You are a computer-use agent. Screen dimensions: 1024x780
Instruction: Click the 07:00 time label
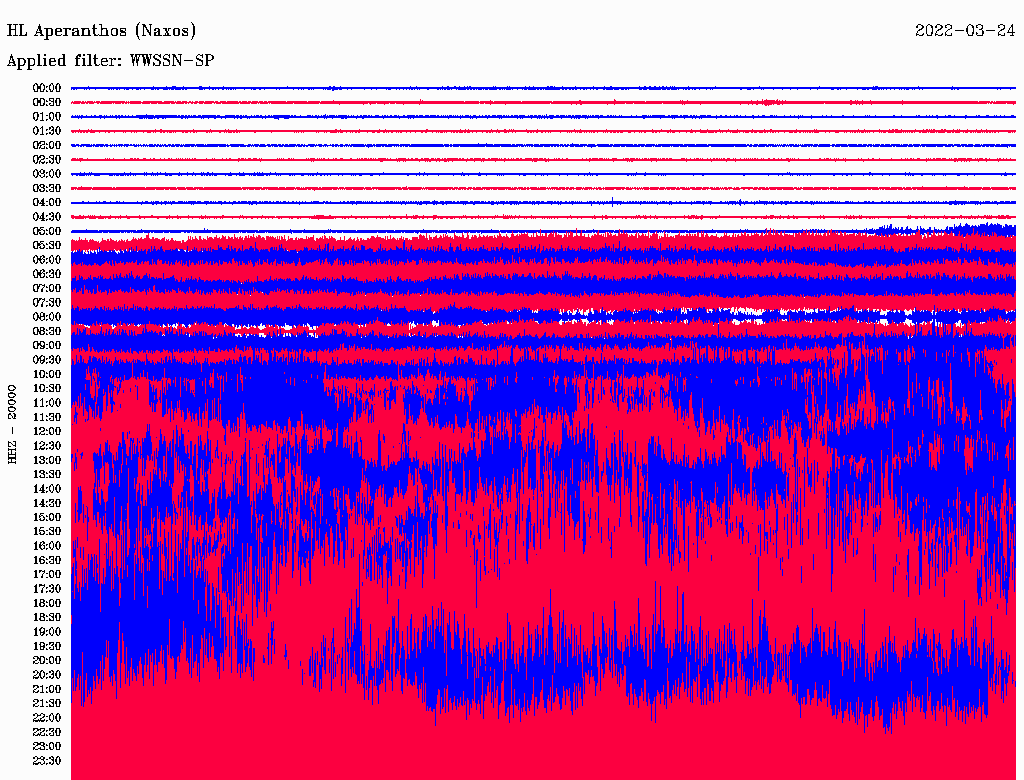point(47,288)
